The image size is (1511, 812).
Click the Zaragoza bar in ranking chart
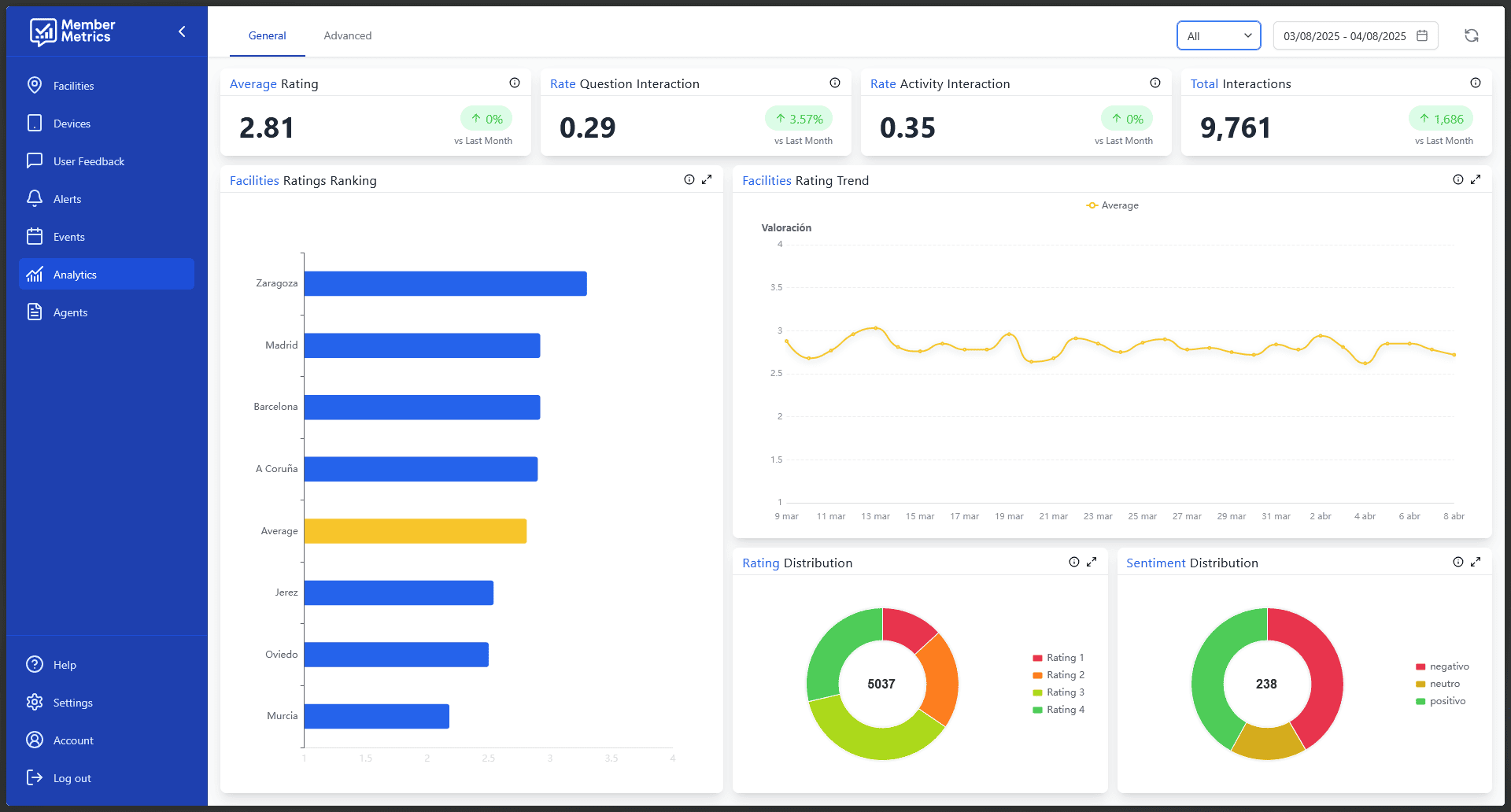click(445, 283)
